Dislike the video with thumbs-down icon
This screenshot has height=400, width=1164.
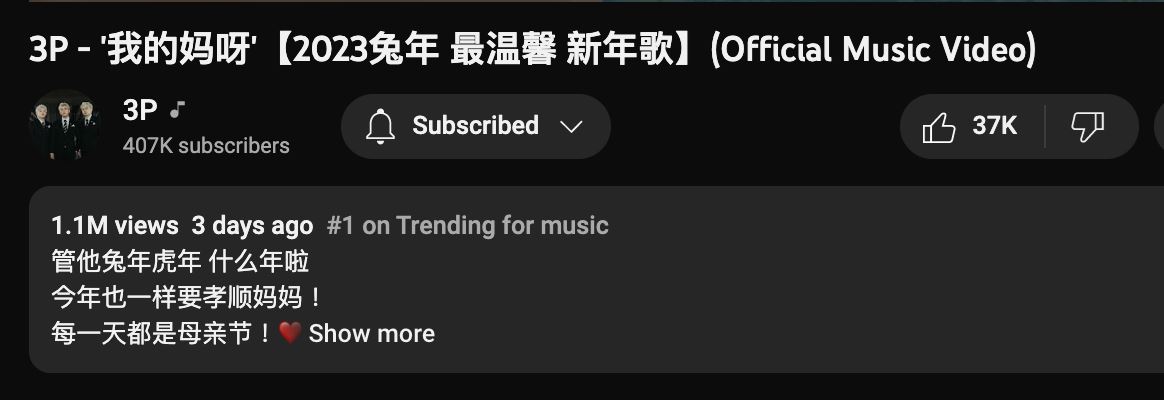coord(1088,127)
